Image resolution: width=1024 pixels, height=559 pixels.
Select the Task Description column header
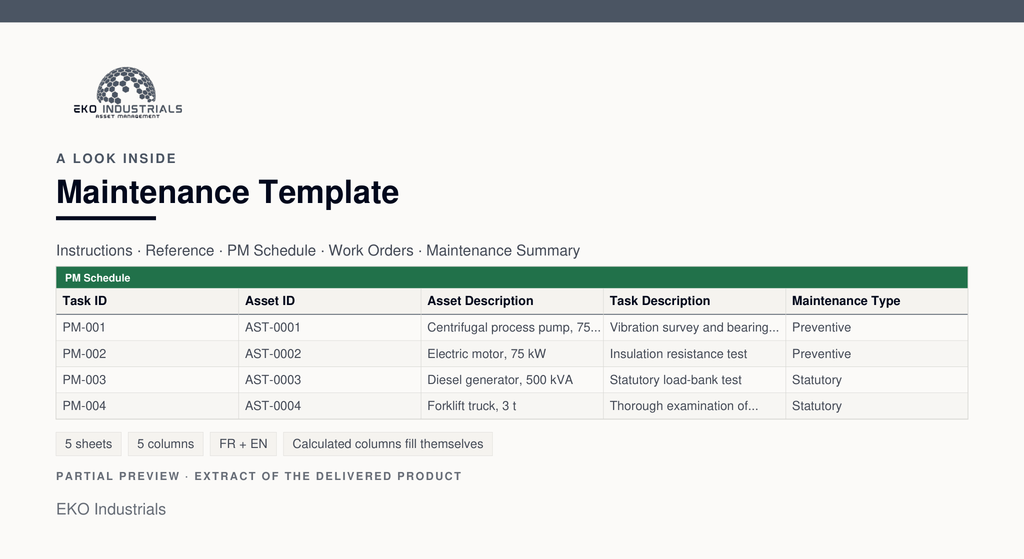694,301
